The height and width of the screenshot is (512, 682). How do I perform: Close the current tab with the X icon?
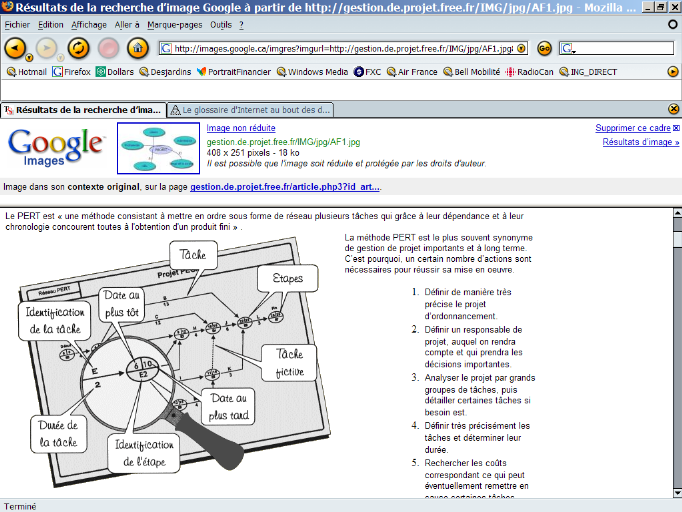pos(673,109)
